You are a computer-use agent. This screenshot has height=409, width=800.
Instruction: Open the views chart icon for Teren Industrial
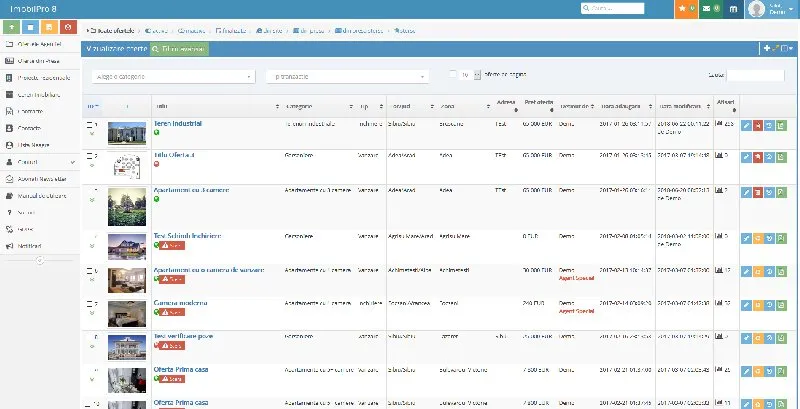[719, 123]
